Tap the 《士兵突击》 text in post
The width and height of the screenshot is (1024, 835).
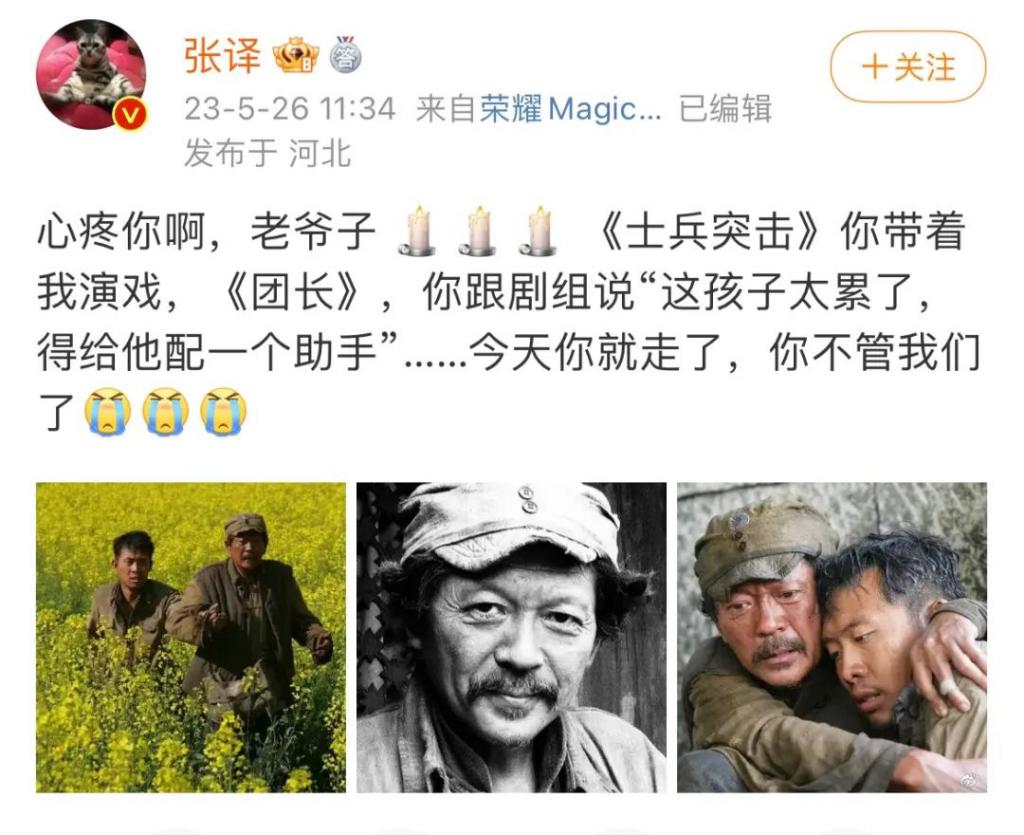(x=708, y=232)
